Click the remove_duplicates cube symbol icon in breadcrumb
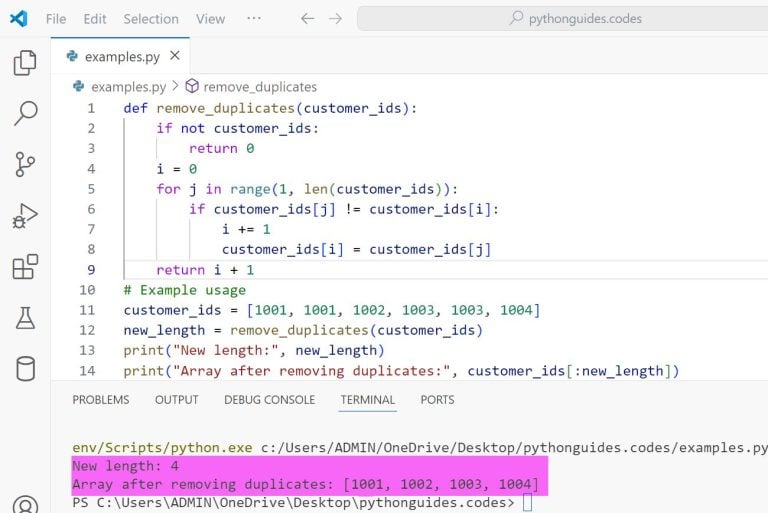768x513 pixels. pyautogui.click(x=192, y=86)
